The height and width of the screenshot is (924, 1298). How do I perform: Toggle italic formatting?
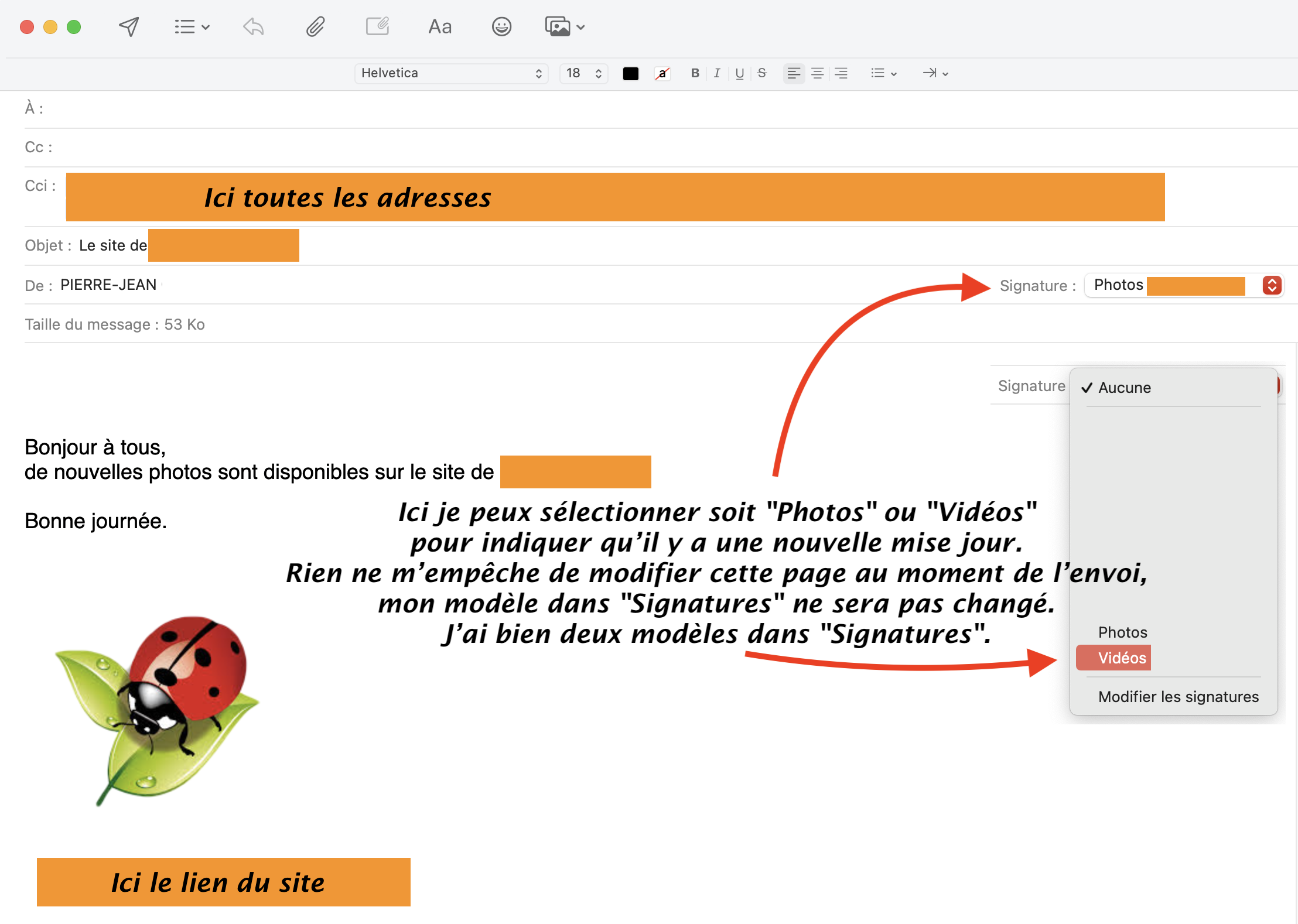[717, 73]
